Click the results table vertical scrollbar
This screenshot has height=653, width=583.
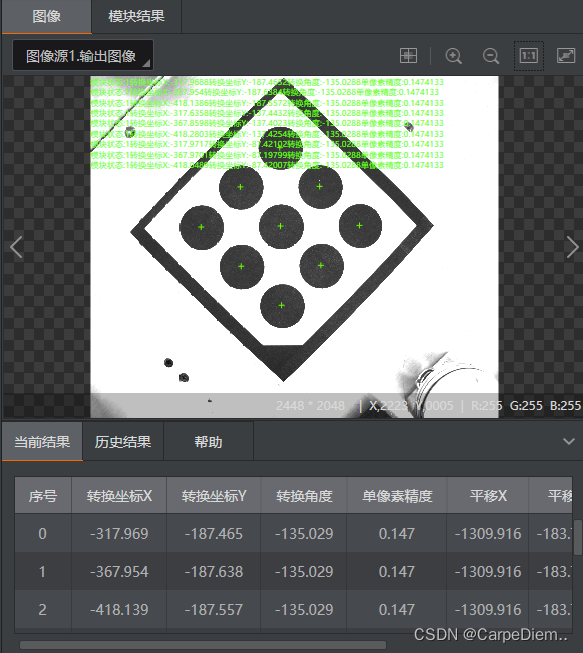click(x=578, y=537)
